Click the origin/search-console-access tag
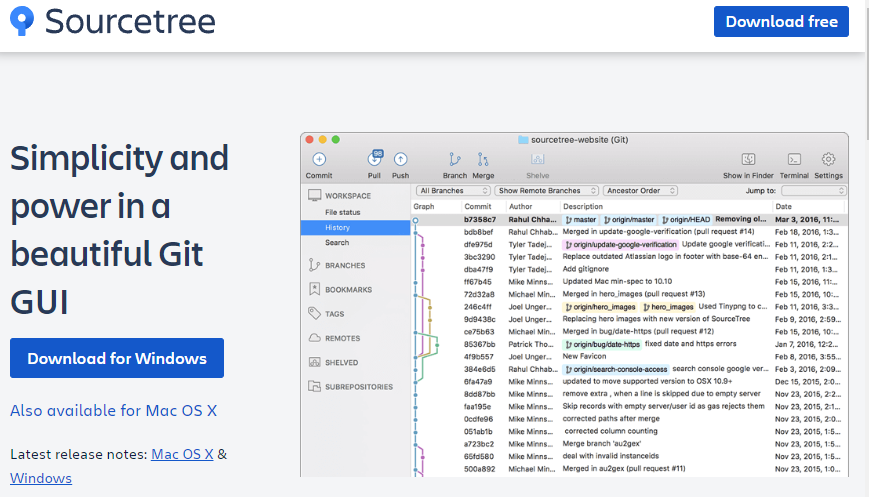This screenshot has width=869, height=497. (616, 369)
